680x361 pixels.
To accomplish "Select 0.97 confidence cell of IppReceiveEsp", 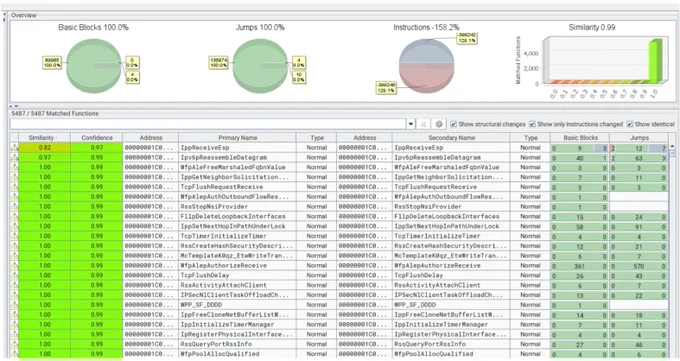I will (97, 148).
